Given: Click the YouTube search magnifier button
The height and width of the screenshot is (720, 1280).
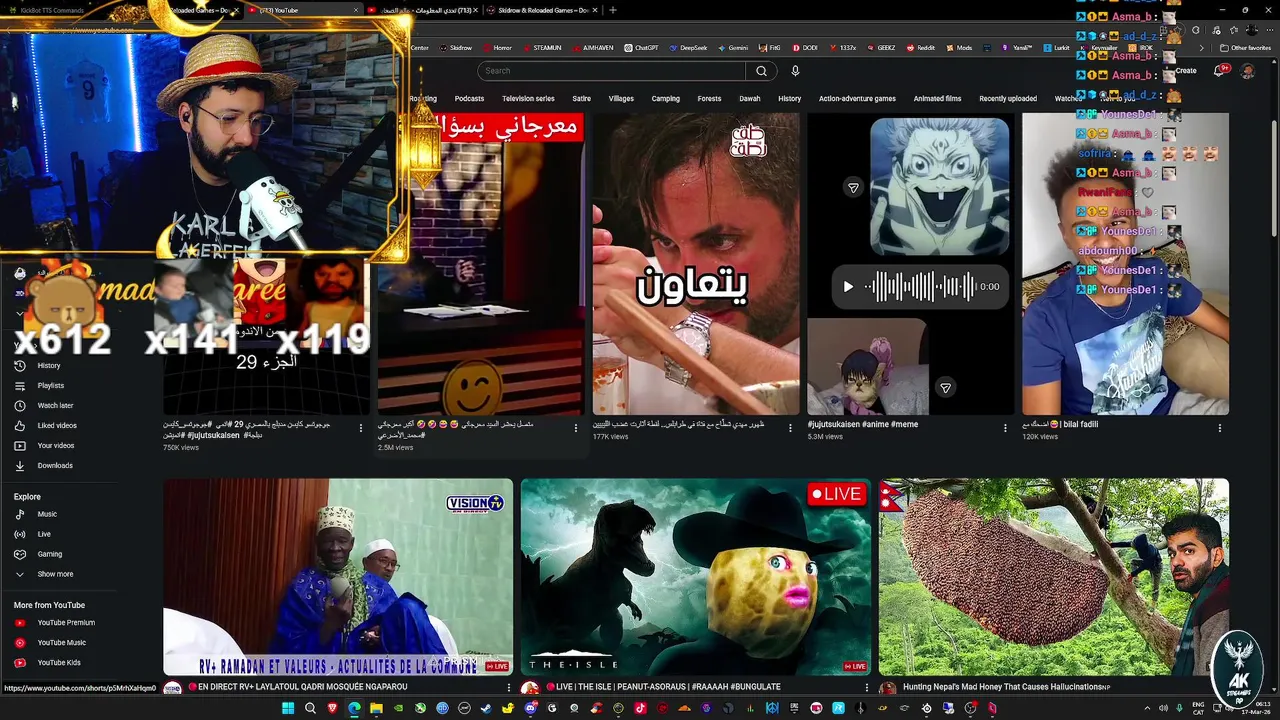Looking at the screenshot, I should (761, 71).
